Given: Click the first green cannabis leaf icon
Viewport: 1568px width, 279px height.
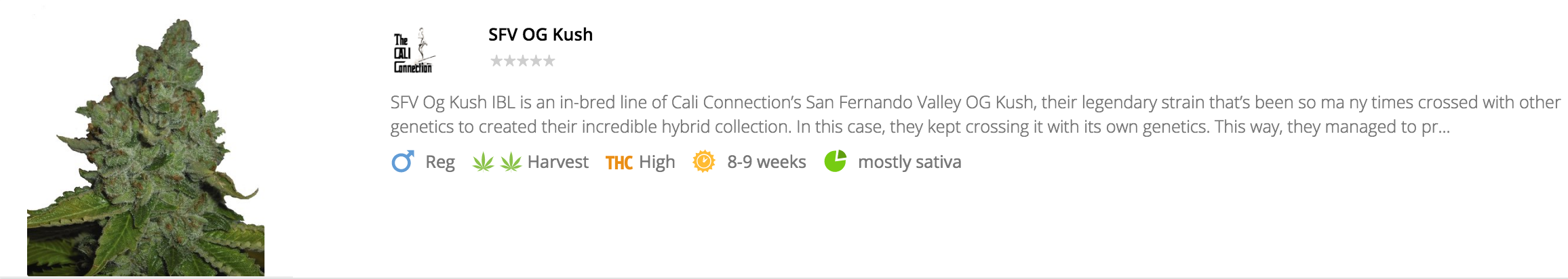Looking at the screenshot, I should (x=483, y=162).
